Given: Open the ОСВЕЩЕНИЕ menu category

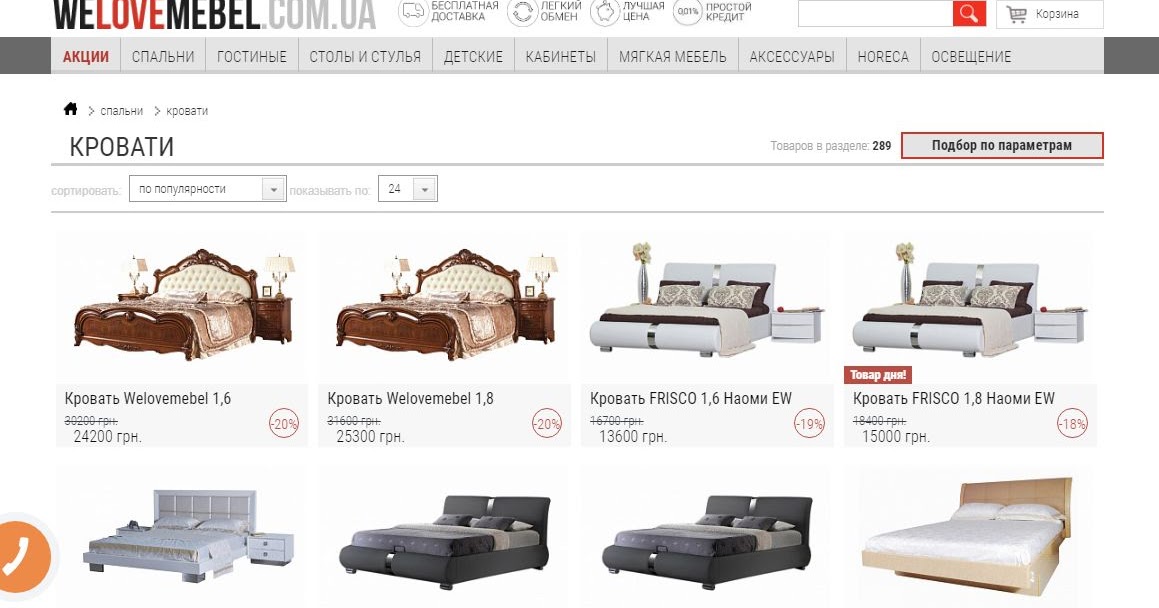Looking at the screenshot, I should (x=971, y=56).
